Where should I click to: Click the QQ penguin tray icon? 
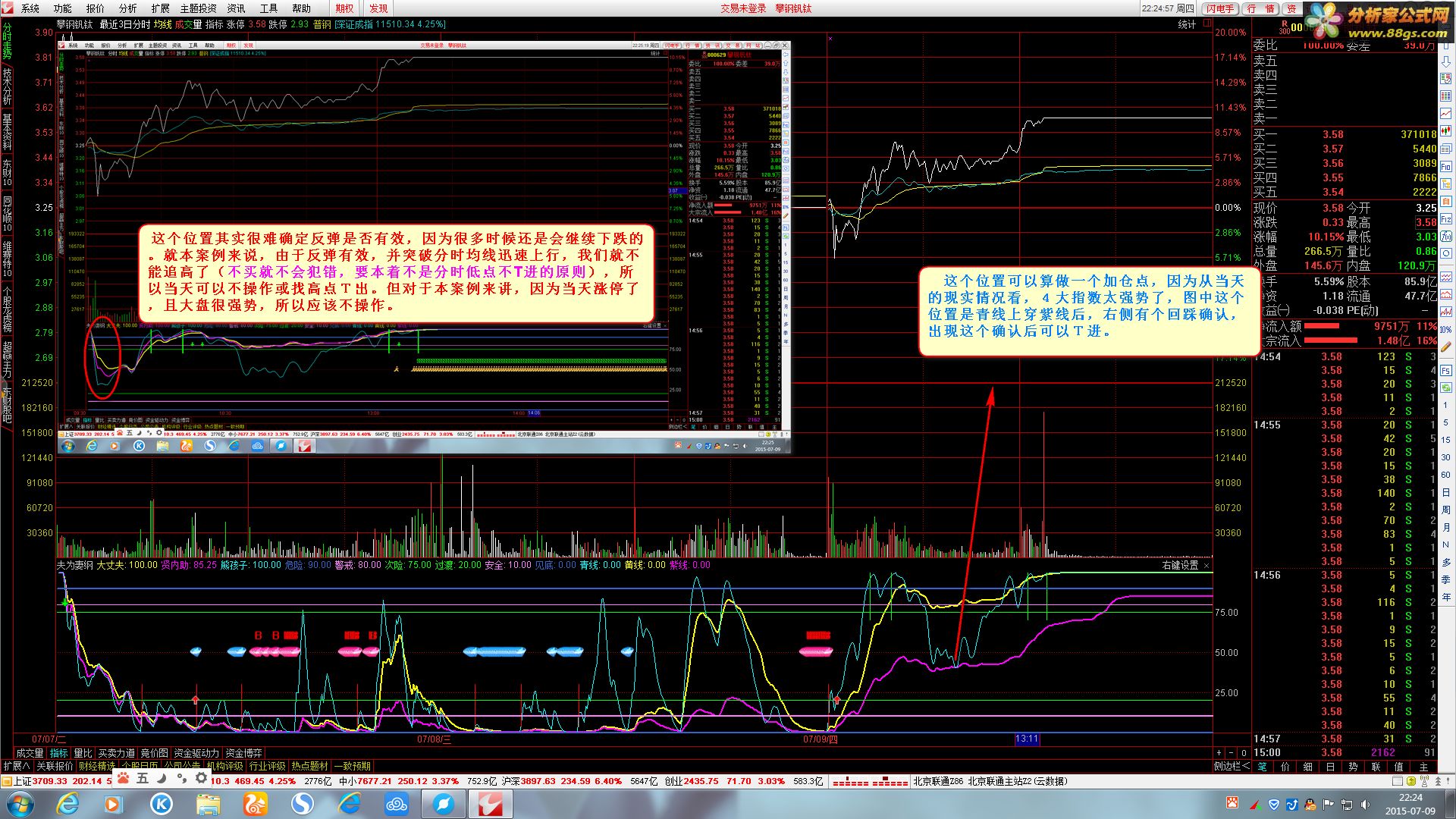1310,805
